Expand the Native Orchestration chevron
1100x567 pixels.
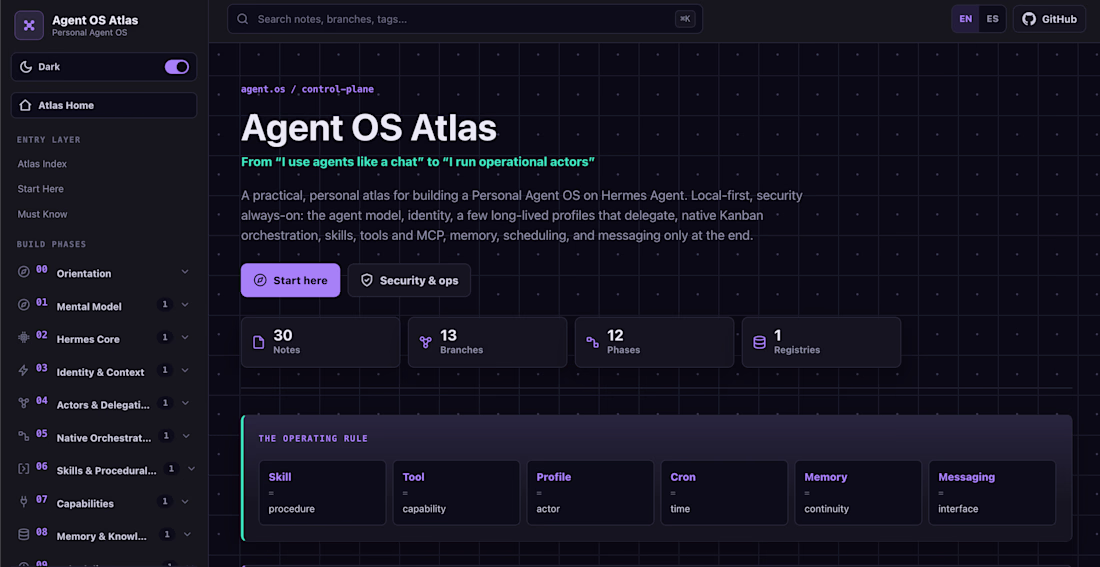coord(185,436)
